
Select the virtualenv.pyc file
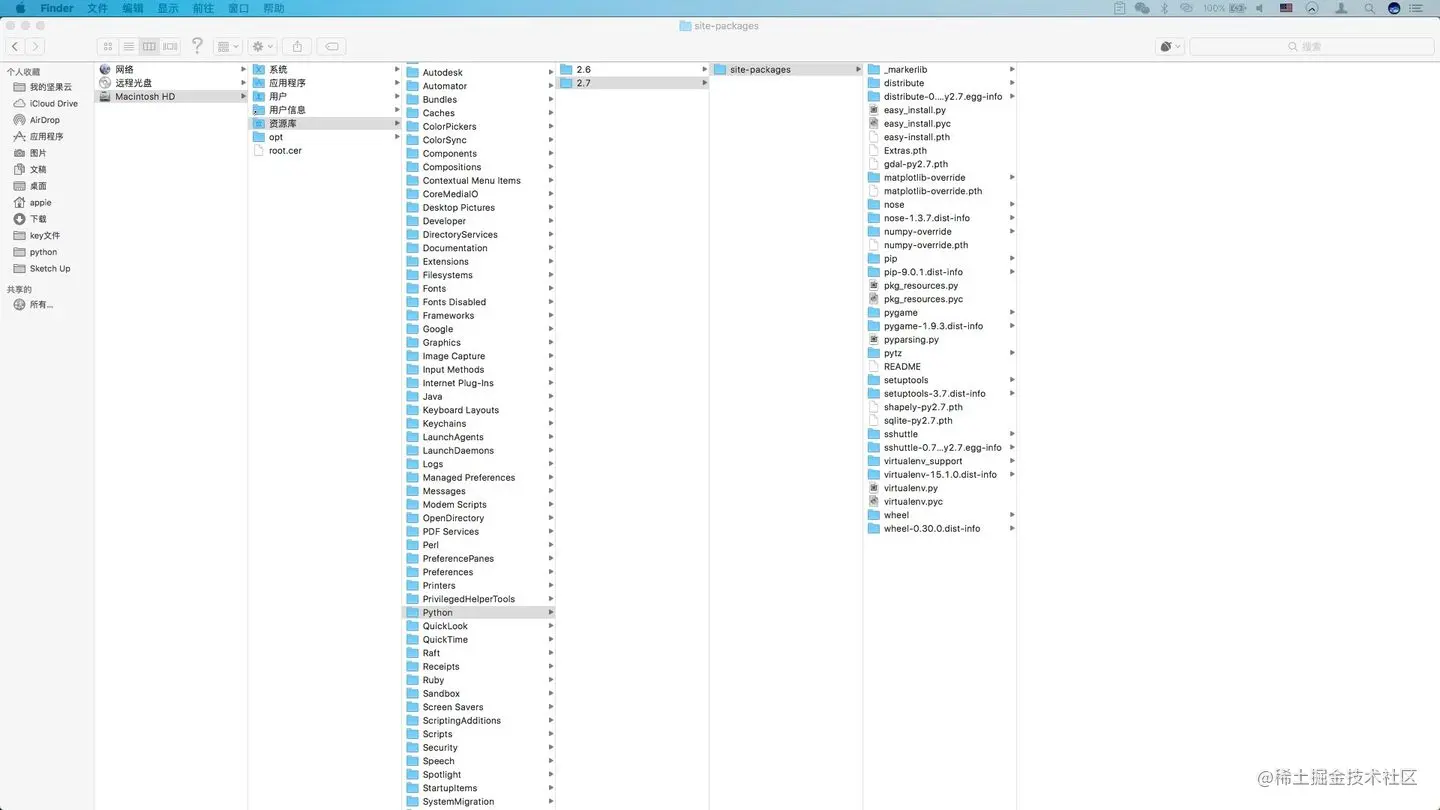click(x=941, y=502)
